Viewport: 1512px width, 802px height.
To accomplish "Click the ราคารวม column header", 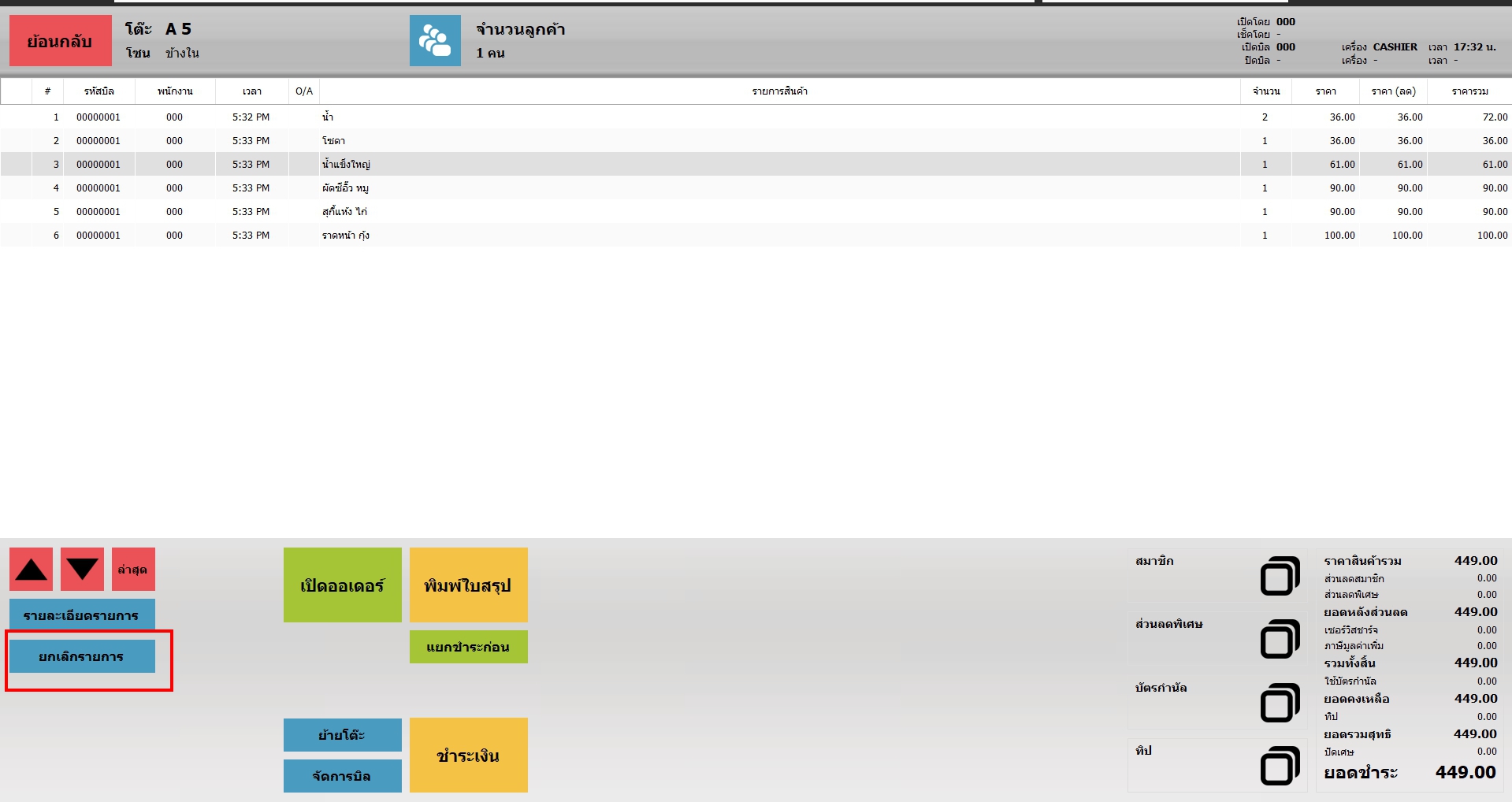I will tap(1470, 91).
